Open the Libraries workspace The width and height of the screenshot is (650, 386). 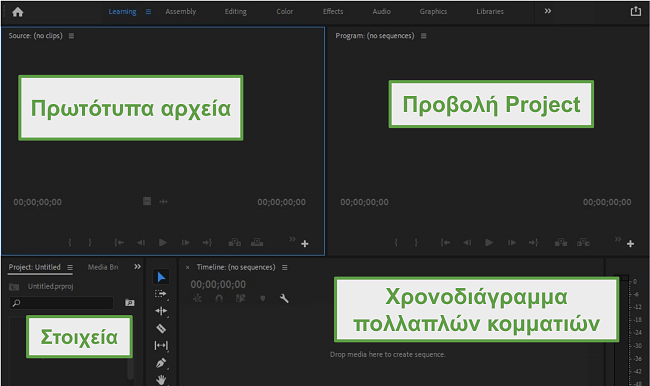(x=490, y=12)
